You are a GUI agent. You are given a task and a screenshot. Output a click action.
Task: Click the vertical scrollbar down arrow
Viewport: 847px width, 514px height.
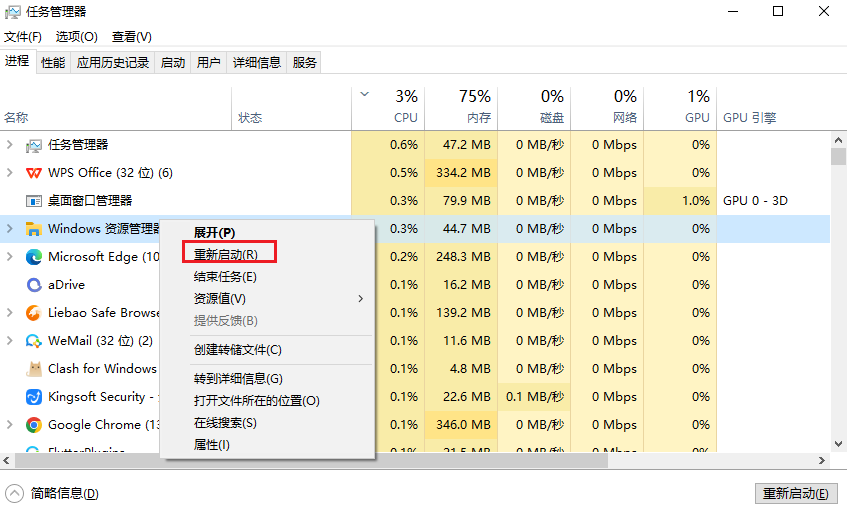click(838, 444)
